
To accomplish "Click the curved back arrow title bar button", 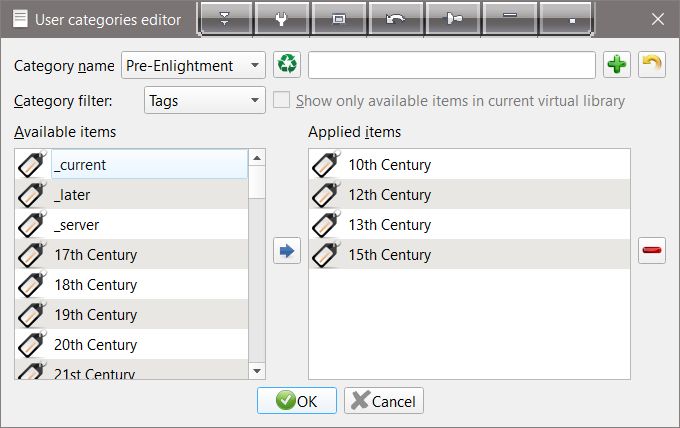I will (395, 18).
